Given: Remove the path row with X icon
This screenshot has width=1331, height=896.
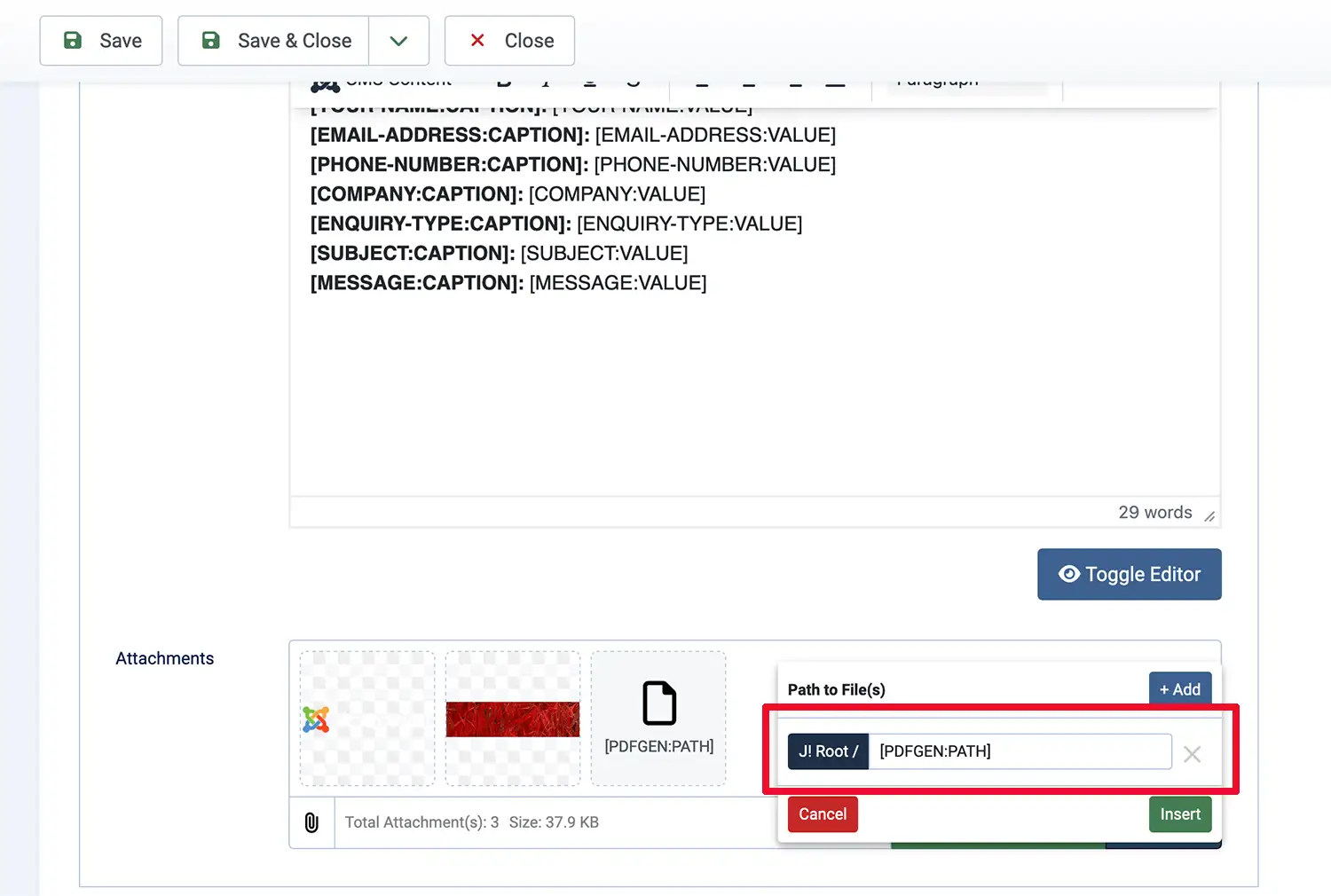Looking at the screenshot, I should click(x=1192, y=754).
